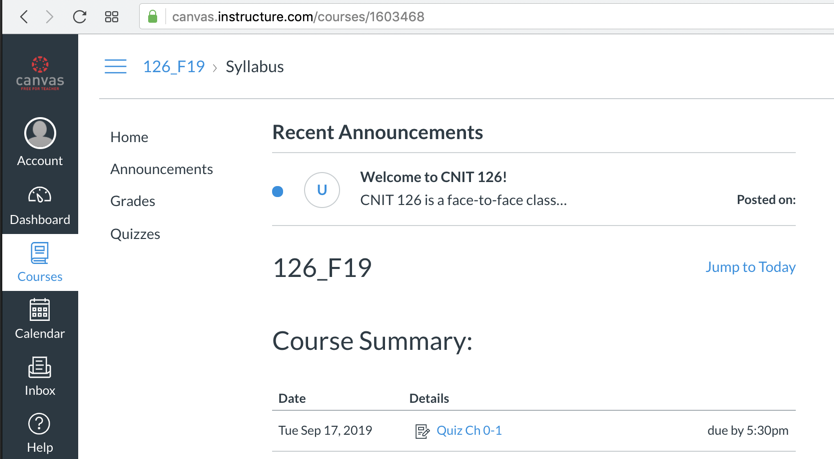This screenshot has width=834, height=459.
Task: Select Home in course navigation
Action: (129, 137)
